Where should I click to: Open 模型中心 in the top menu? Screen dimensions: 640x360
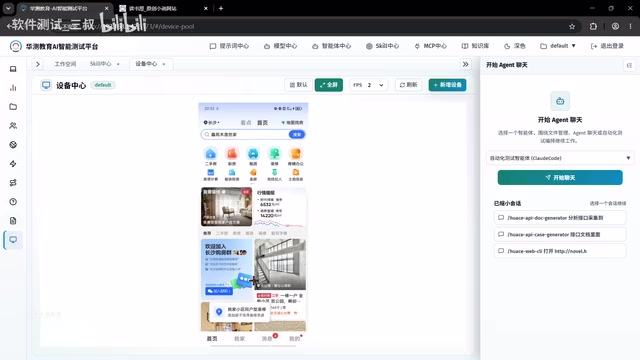coord(280,46)
